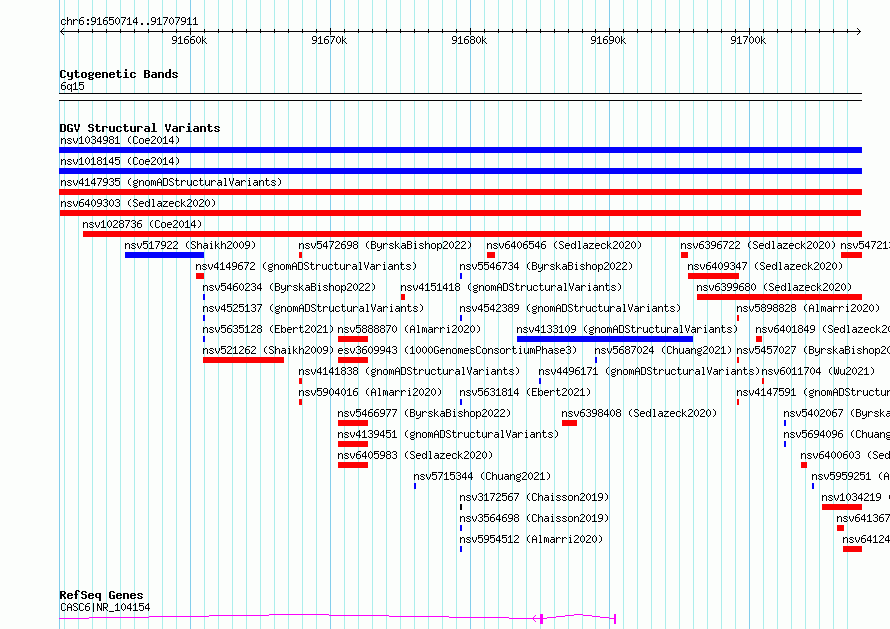
Task: Click nsv4151418 (gnomADStructuralVariants) label
Action: [511, 287]
